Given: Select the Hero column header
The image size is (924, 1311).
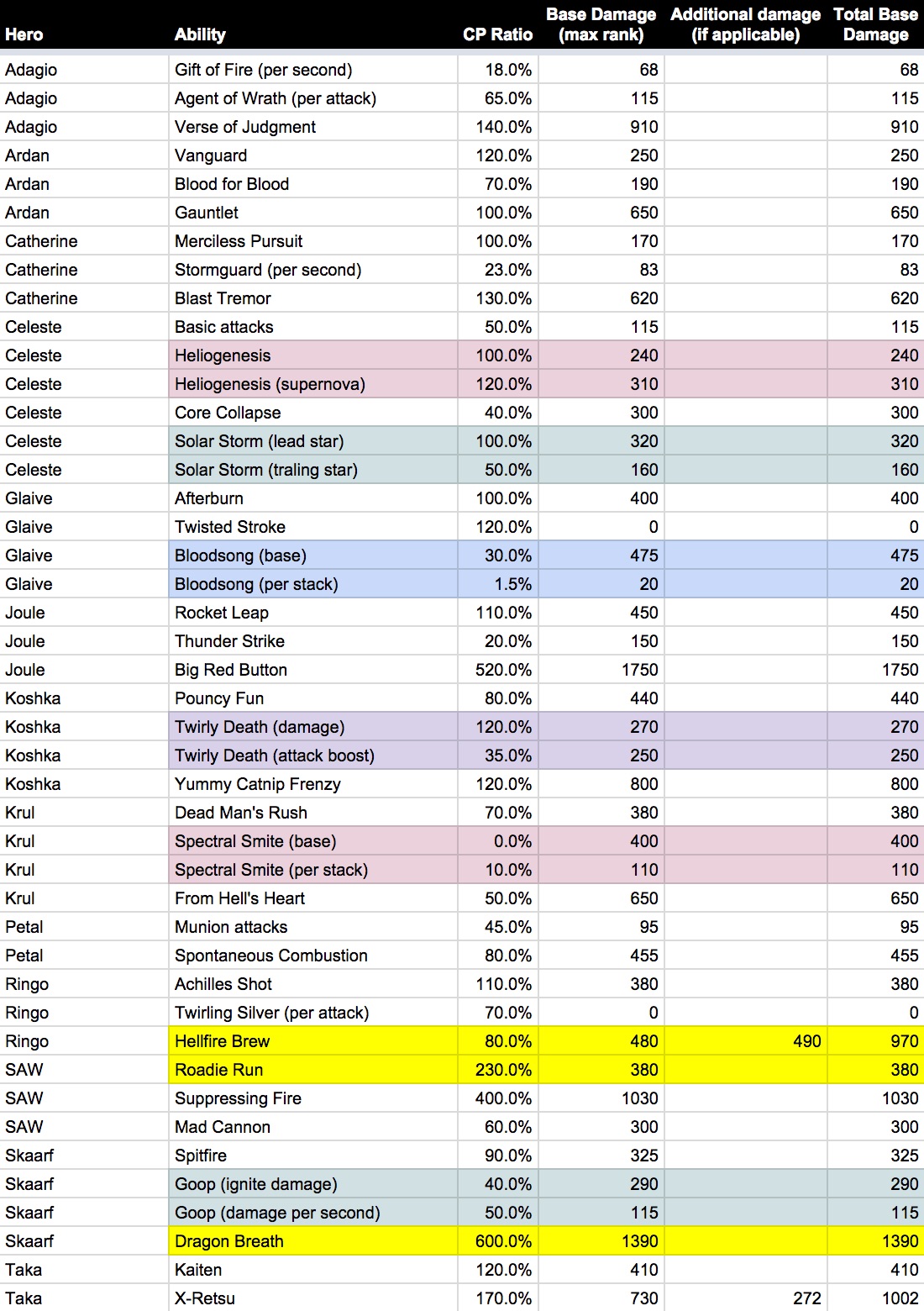Looking at the screenshot, I should click(84, 25).
